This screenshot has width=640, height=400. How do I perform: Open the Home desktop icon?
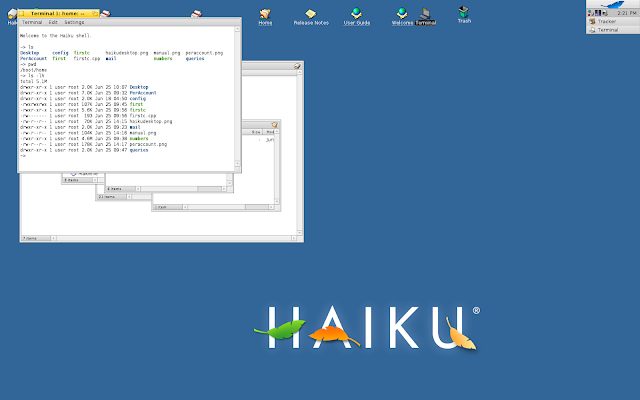pyautogui.click(x=265, y=16)
